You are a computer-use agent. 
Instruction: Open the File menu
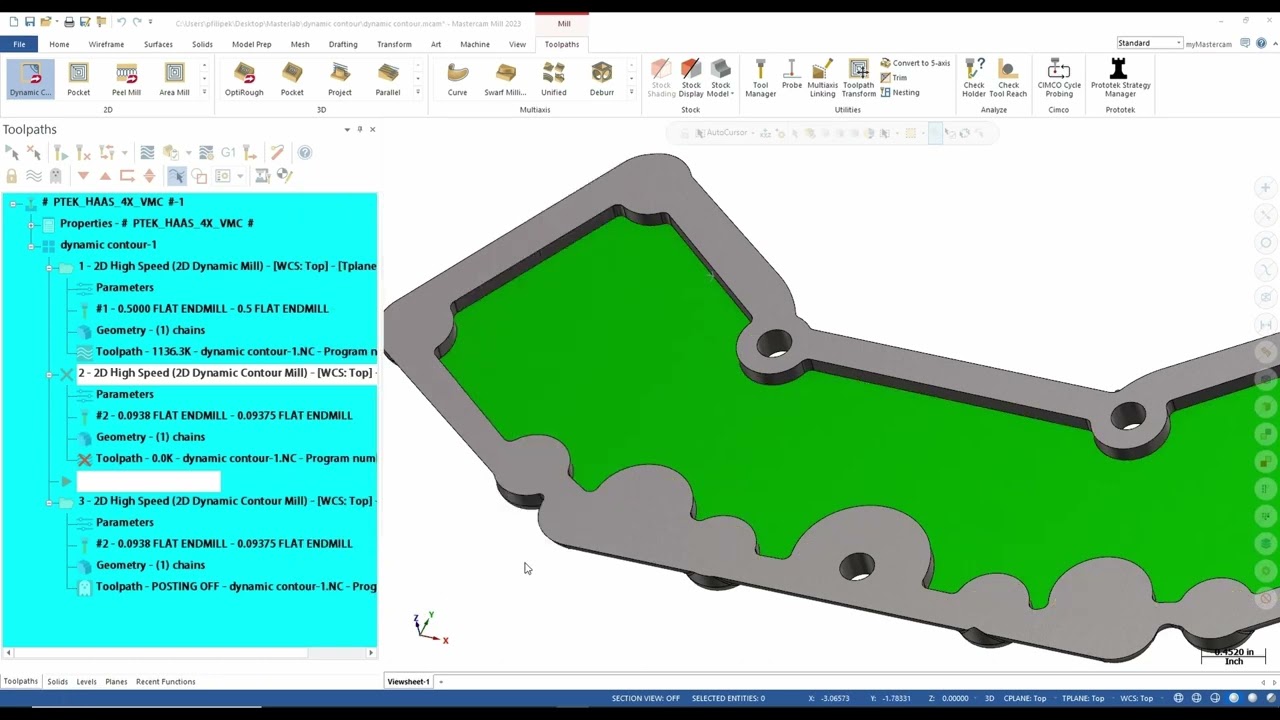pos(19,44)
